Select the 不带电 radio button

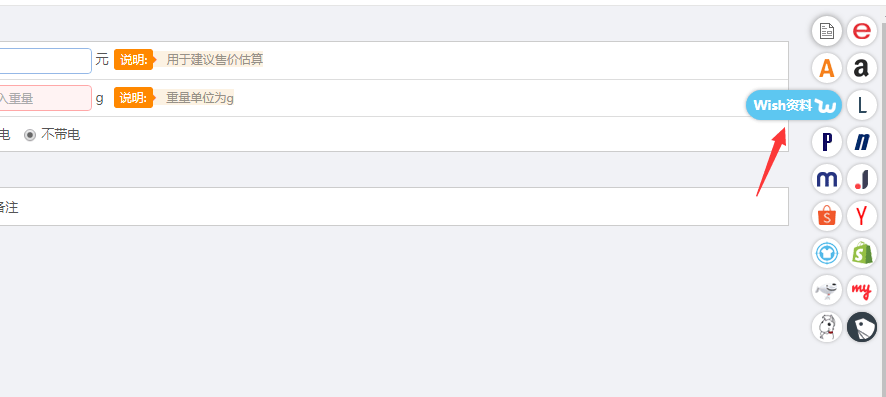click(29, 135)
